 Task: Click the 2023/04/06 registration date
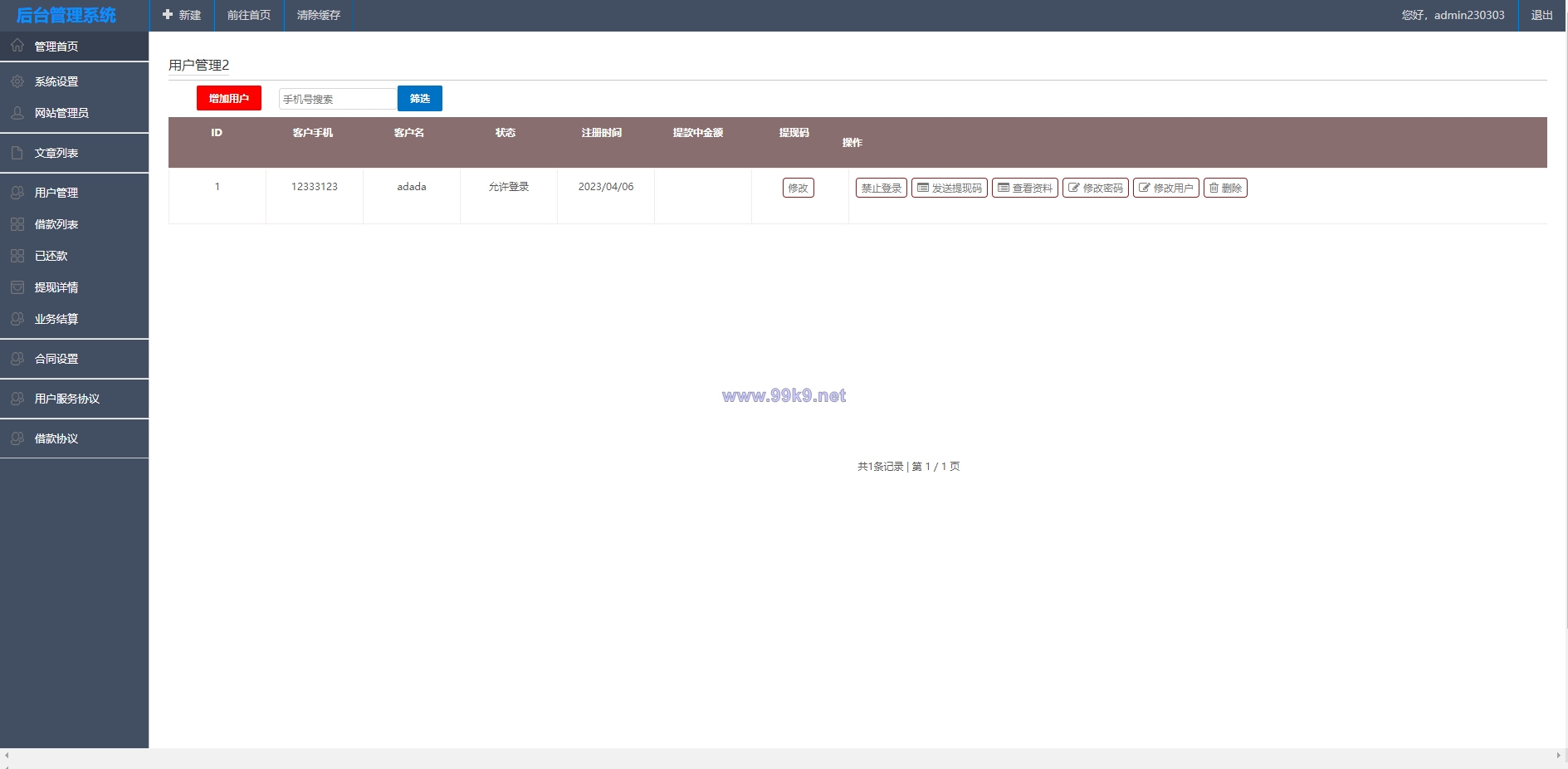(x=606, y=187)
